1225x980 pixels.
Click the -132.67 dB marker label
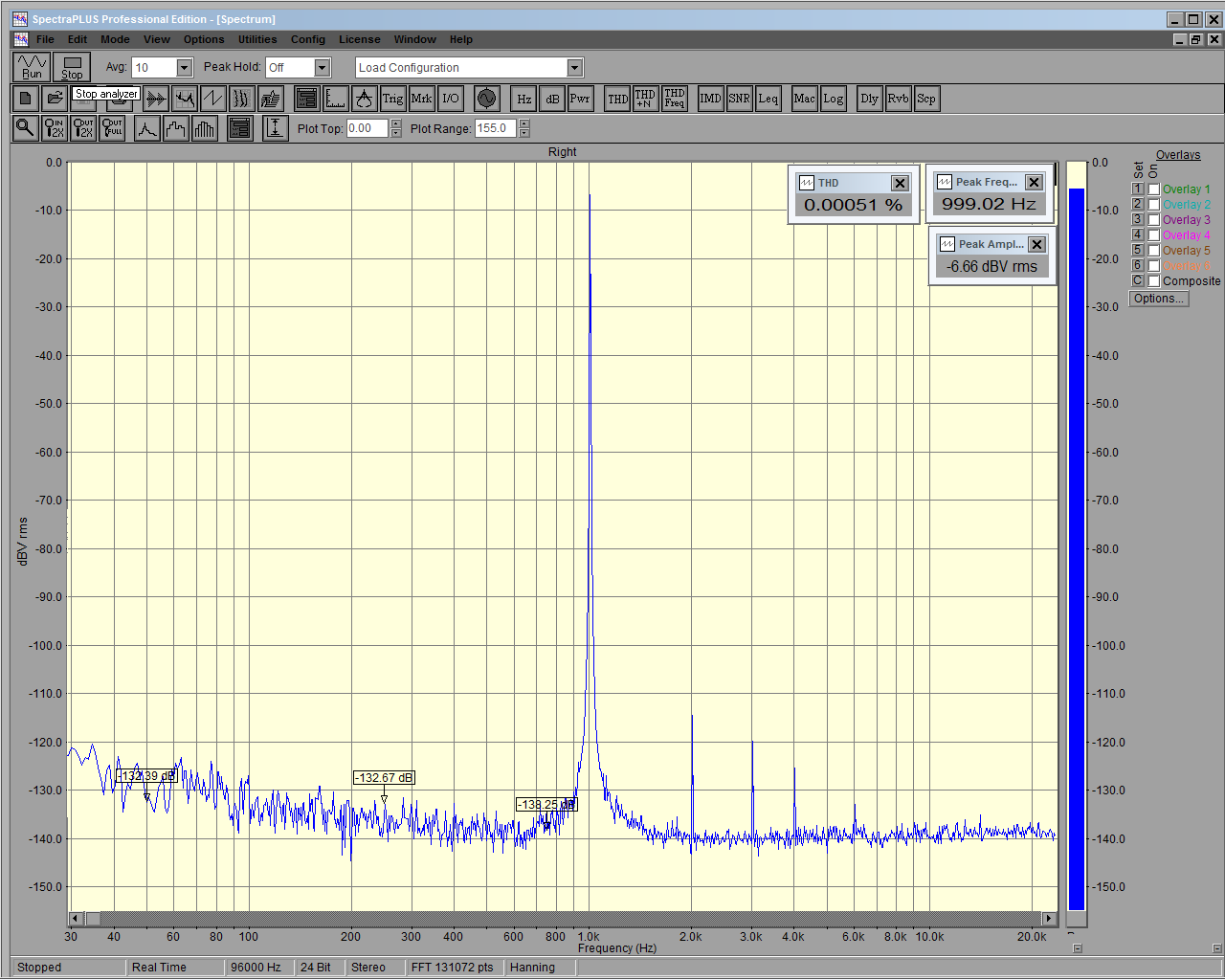pyautogui.click(x=384, y=777)
